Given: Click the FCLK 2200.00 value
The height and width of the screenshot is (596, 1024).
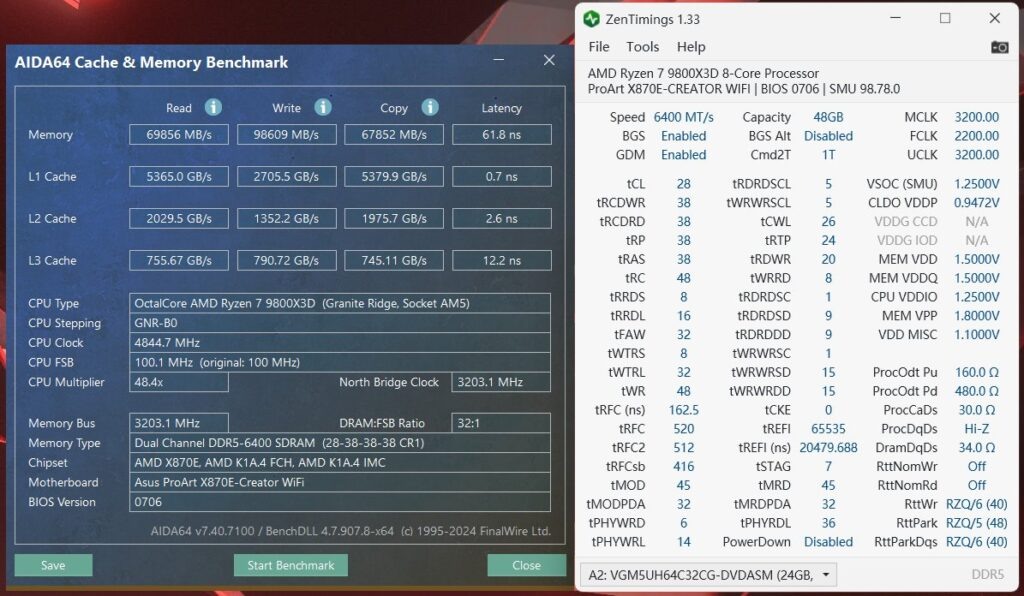Looking at the screenshot, I should click(x=976, y=136).
